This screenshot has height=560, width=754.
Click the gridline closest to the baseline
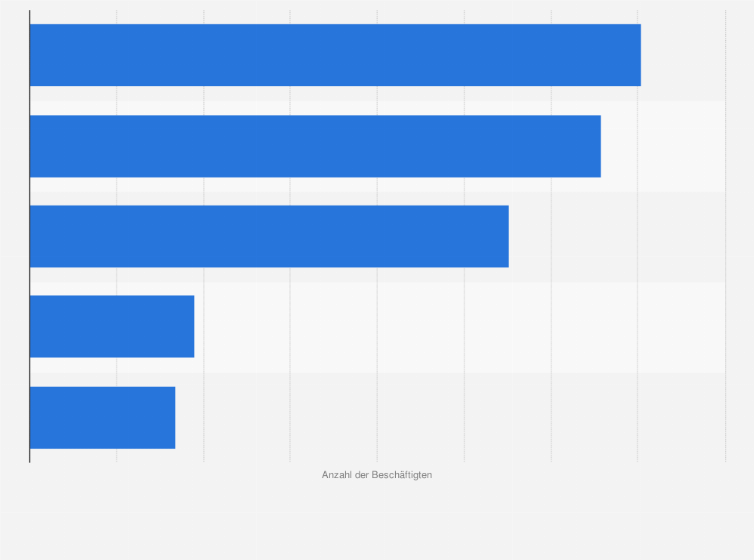[116, 236]
